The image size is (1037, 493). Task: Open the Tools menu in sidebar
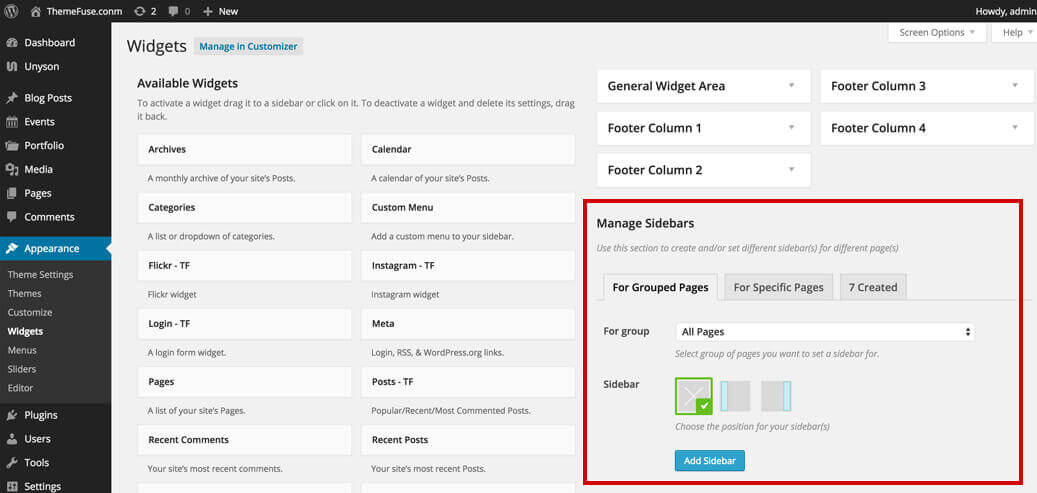click(36, 463)
